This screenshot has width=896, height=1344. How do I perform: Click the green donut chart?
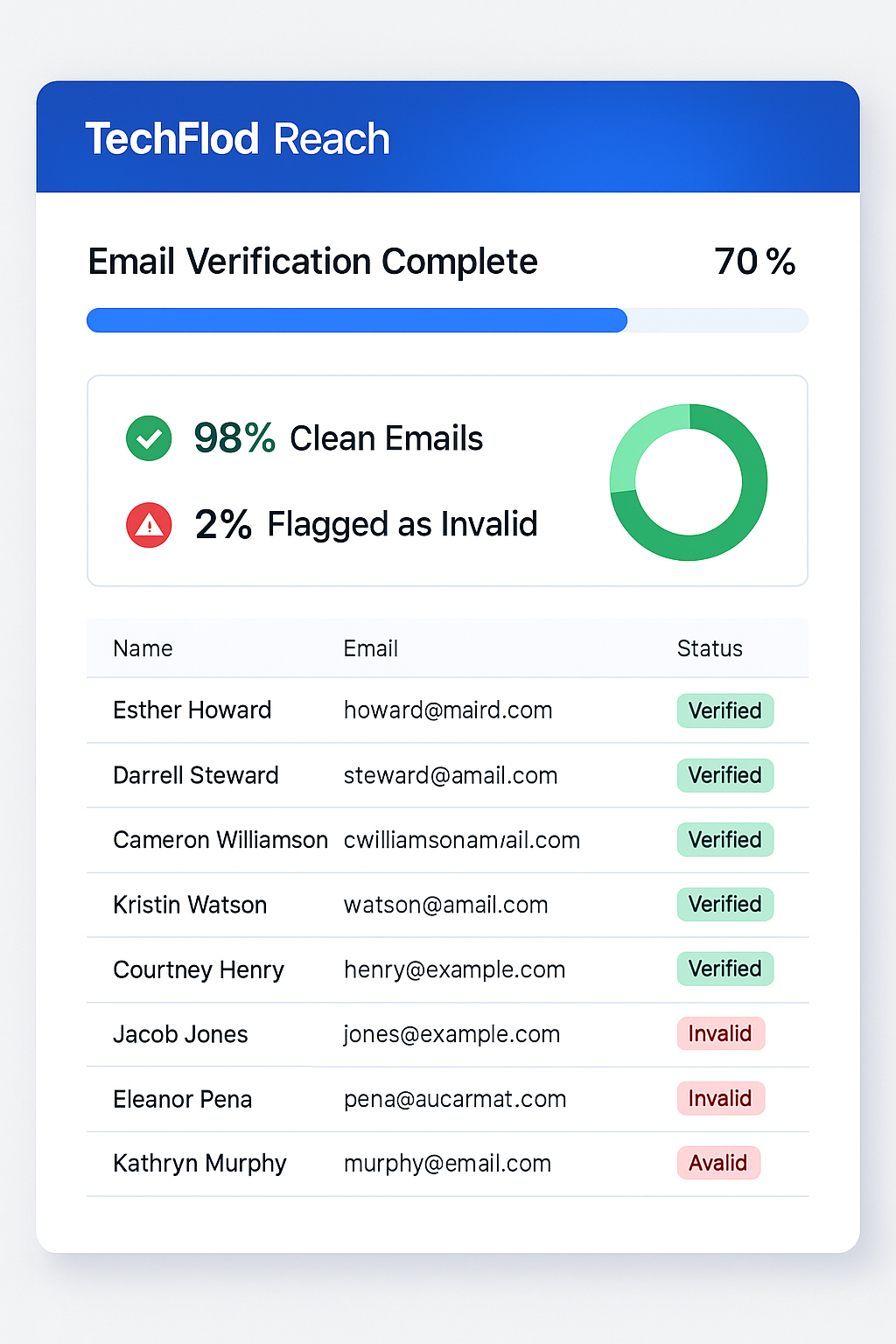pos(689,482)
